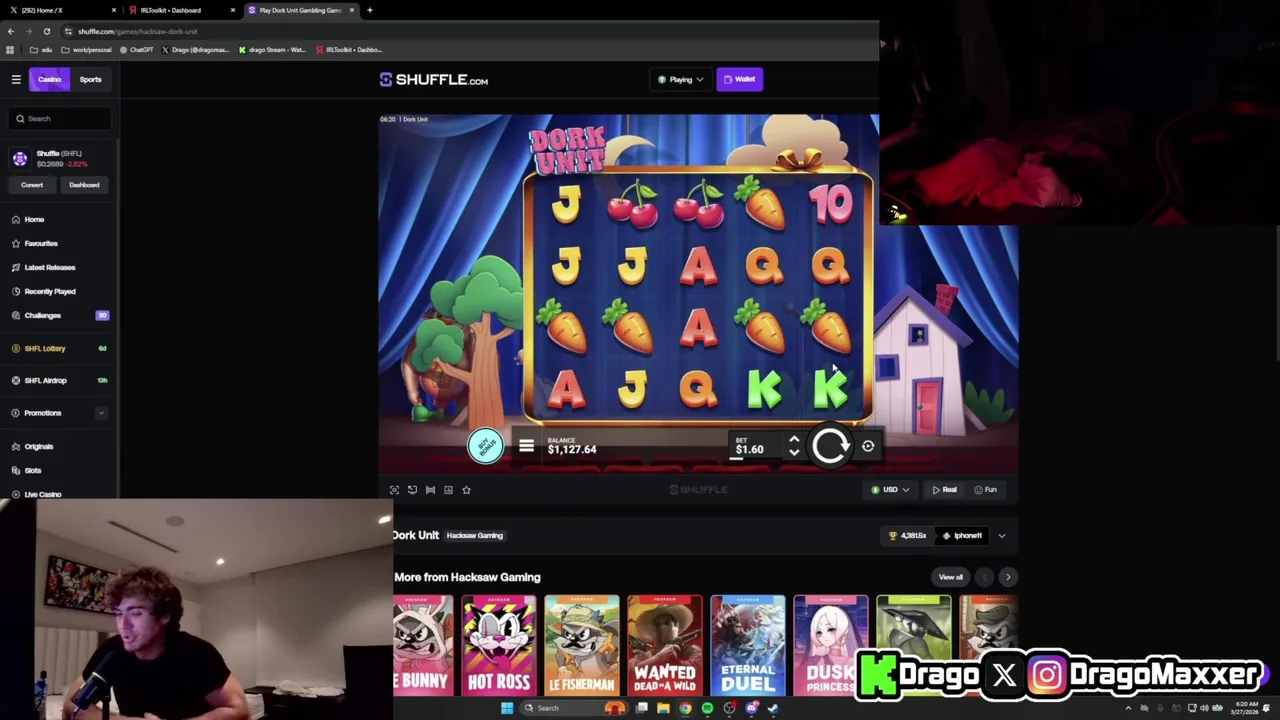Open the Wallet

tap(740, 79)
